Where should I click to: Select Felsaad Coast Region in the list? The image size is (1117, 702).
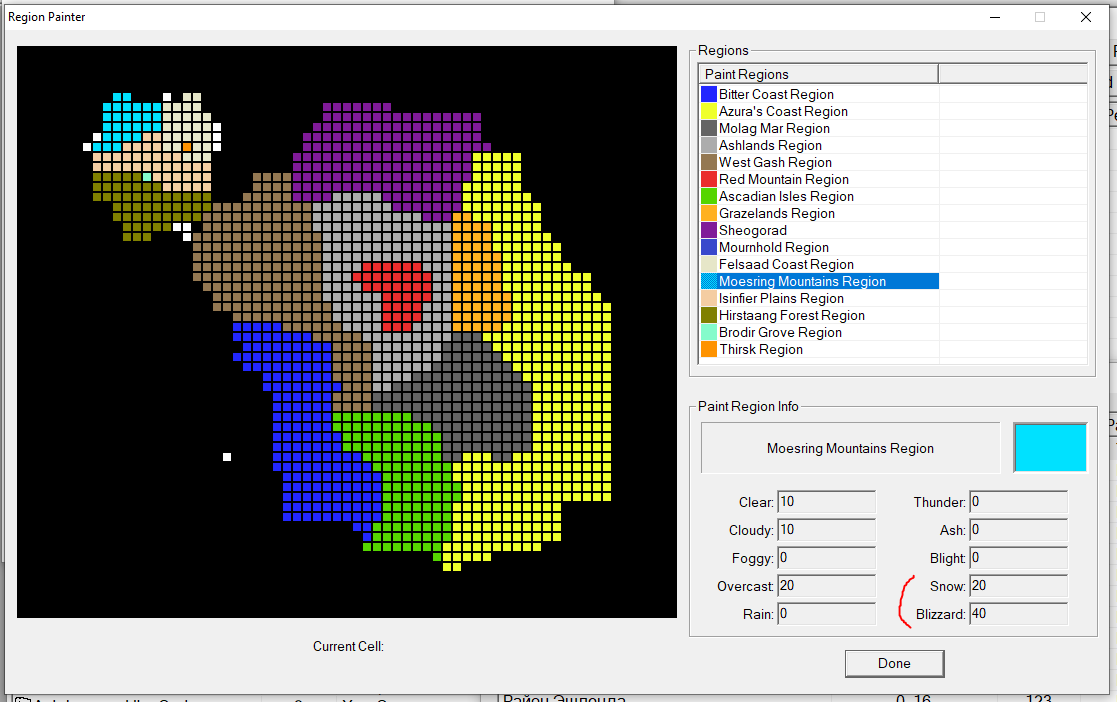click(x=786, y=264)
